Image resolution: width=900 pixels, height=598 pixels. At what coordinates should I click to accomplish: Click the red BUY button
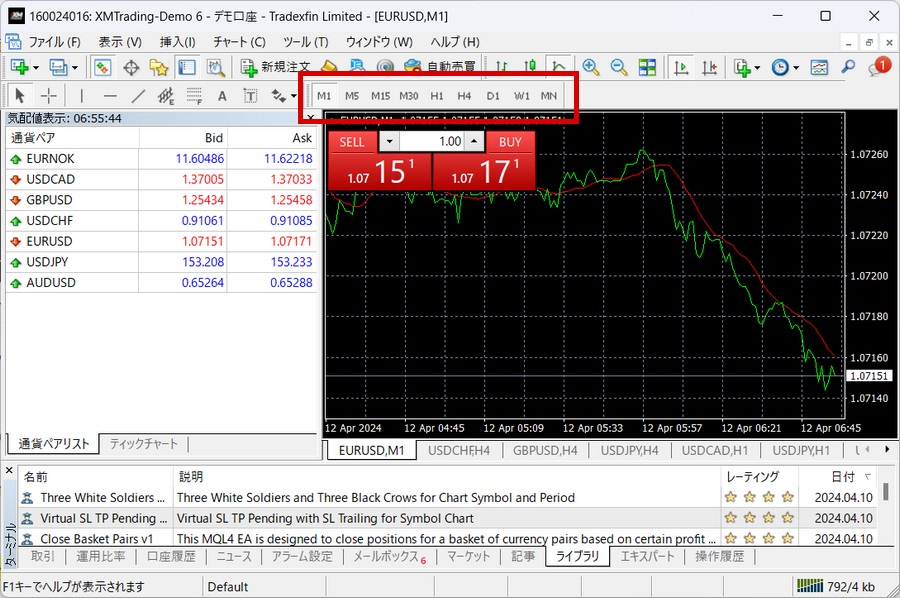coord(510,142)
